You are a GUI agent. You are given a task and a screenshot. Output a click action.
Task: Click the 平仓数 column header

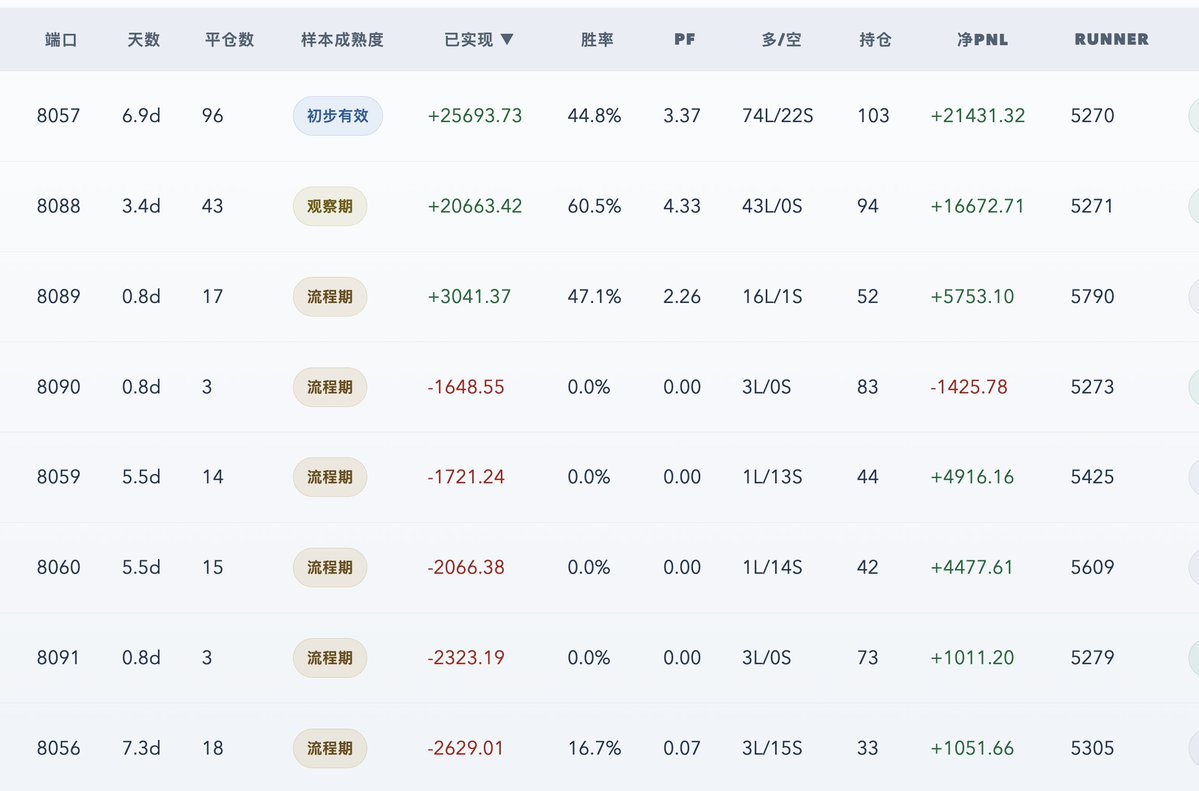[229, 40]
